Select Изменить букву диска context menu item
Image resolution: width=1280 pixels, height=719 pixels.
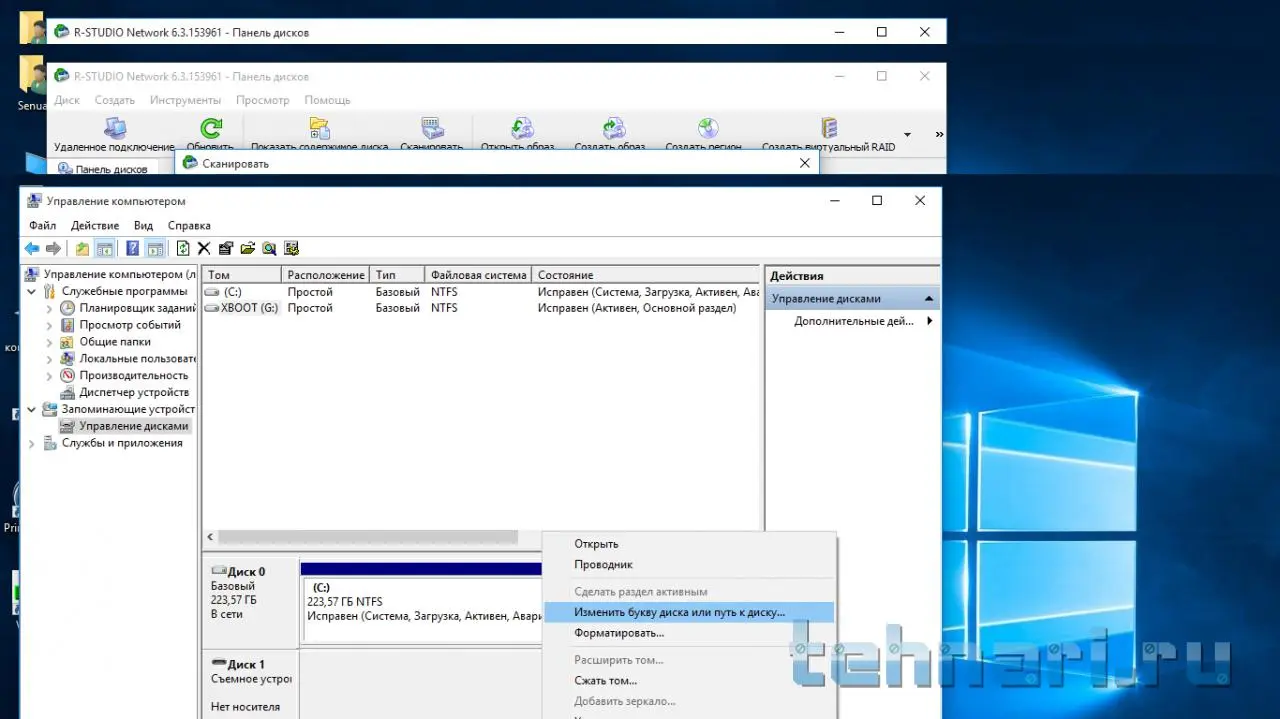pos(680,612)
